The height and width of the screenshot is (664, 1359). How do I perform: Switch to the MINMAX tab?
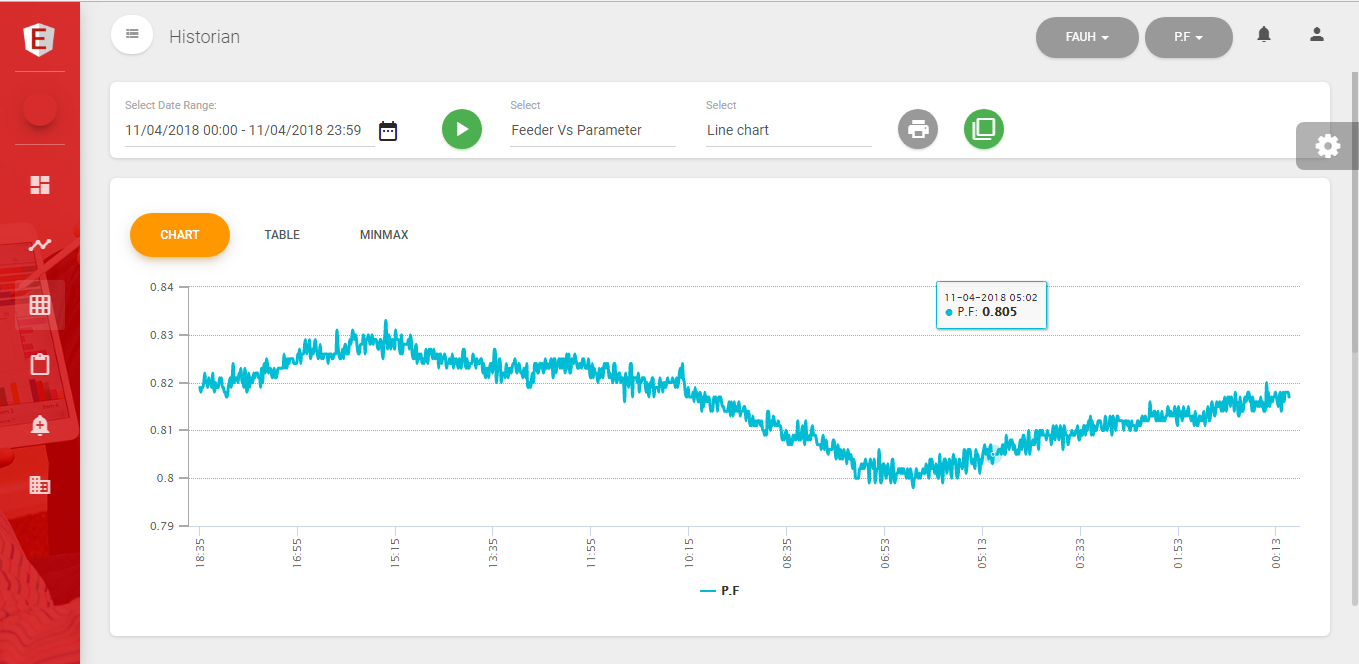(x=384, y=235)
